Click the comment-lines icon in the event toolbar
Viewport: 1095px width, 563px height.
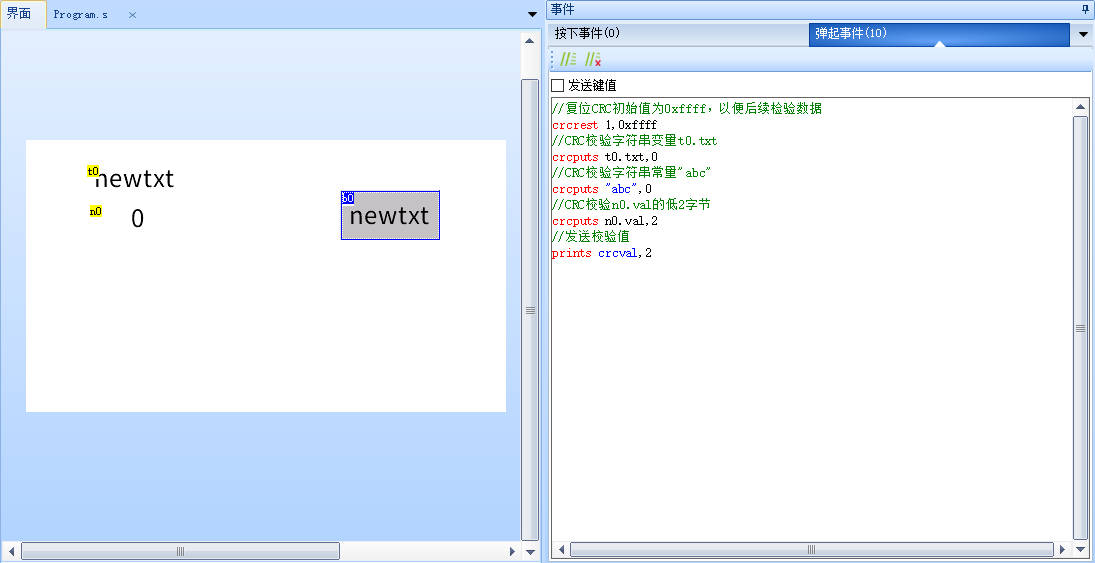point(568,60)
